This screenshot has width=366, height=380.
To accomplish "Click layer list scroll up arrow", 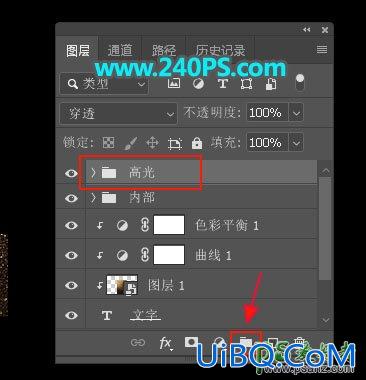I will [x=325, y=171].
